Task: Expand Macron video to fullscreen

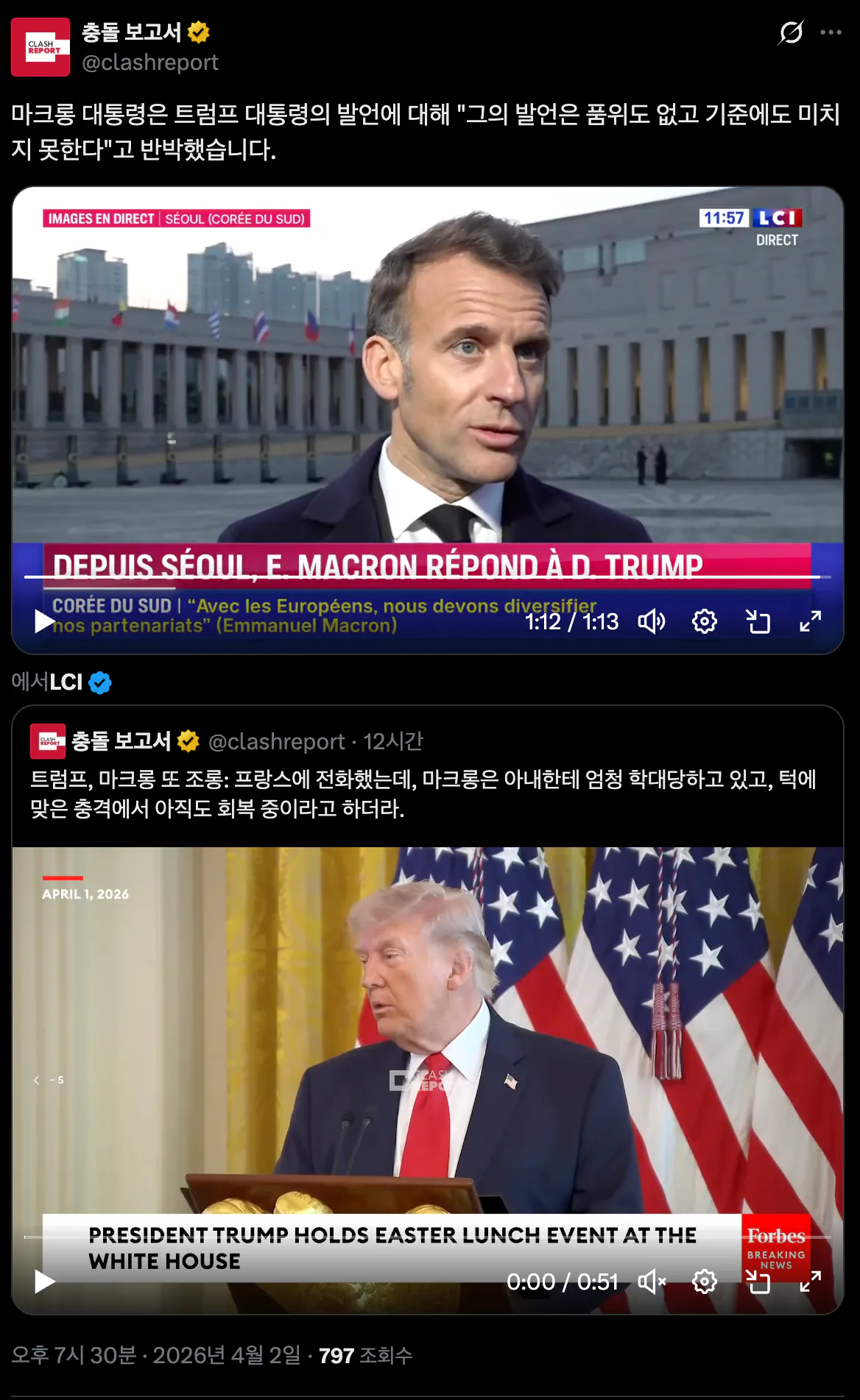Action: click(x=811, y=622)
